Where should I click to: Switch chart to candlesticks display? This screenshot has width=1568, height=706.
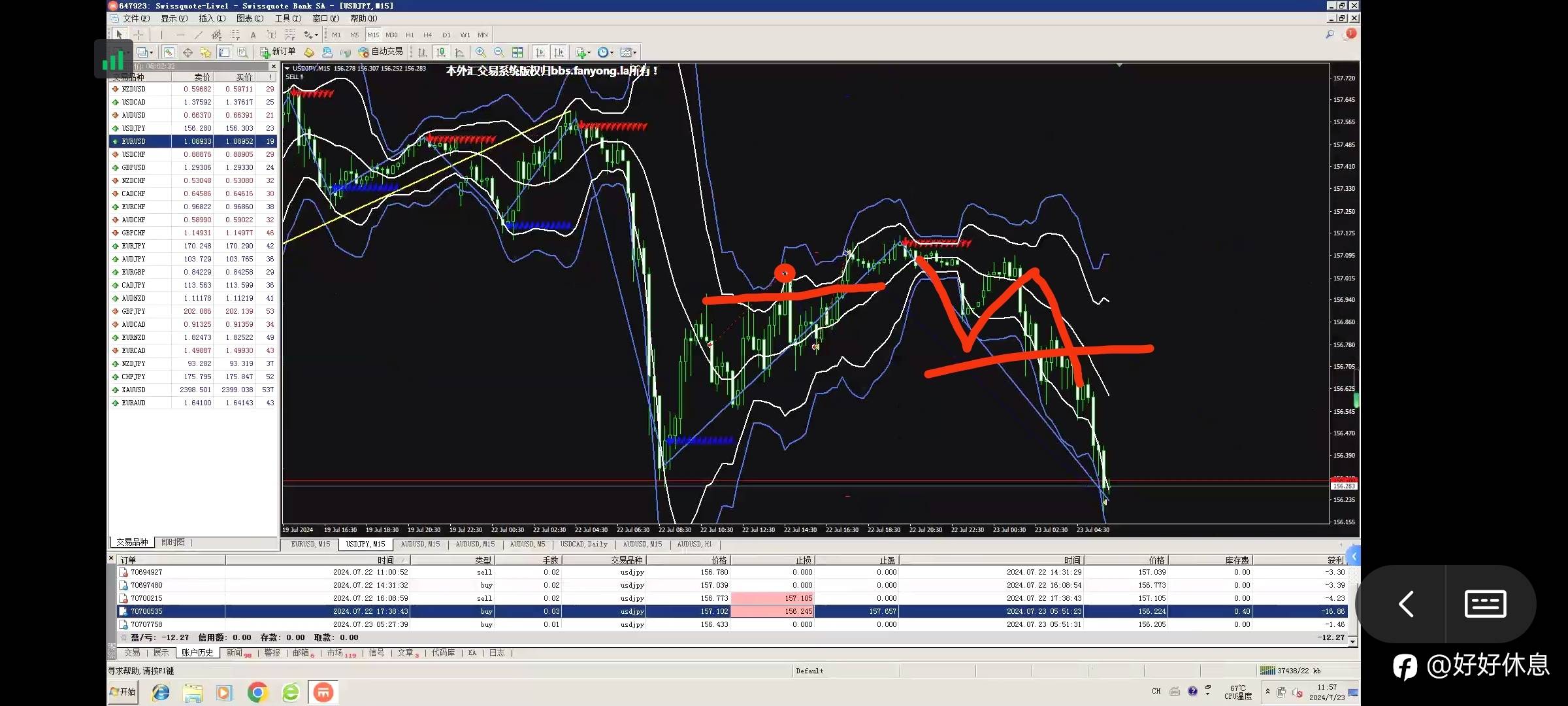441,52
